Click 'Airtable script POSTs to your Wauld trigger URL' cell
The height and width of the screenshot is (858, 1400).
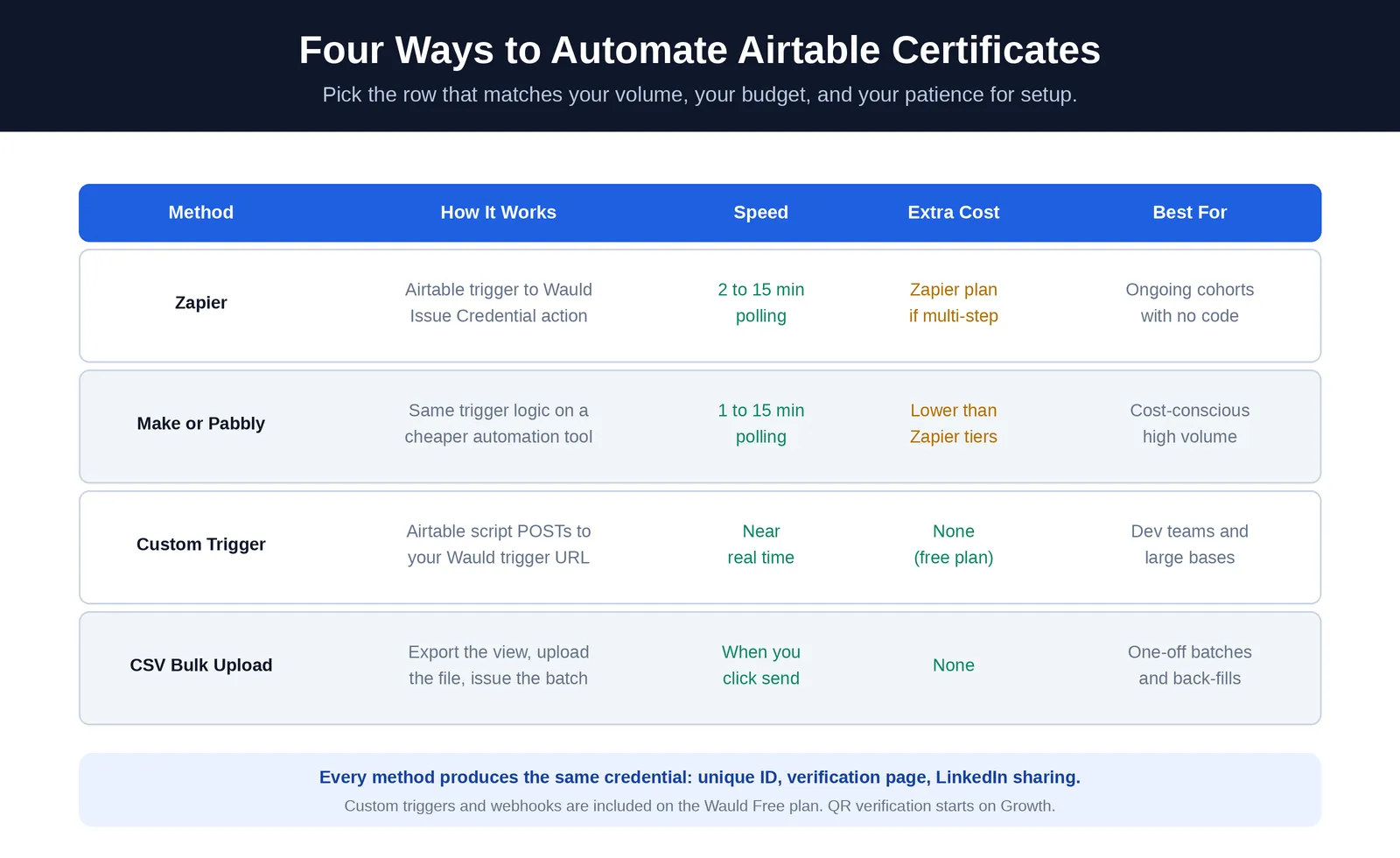(x=499, y=545)
